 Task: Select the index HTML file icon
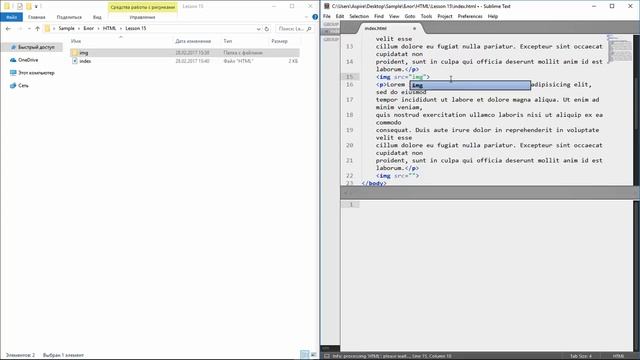[x=75, y=61]
